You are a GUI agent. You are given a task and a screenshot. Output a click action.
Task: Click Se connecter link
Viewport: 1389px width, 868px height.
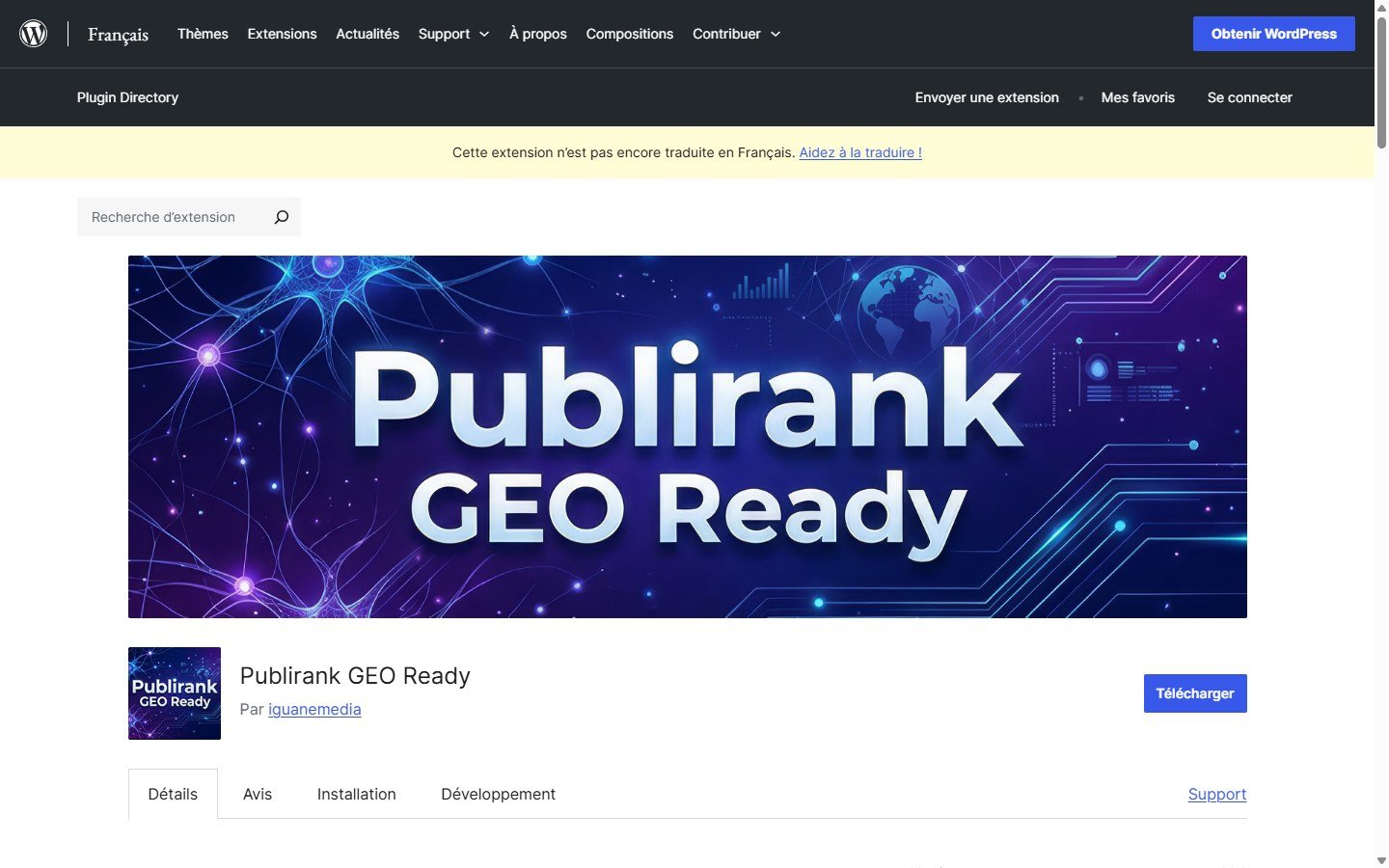tap(1250, 97)
